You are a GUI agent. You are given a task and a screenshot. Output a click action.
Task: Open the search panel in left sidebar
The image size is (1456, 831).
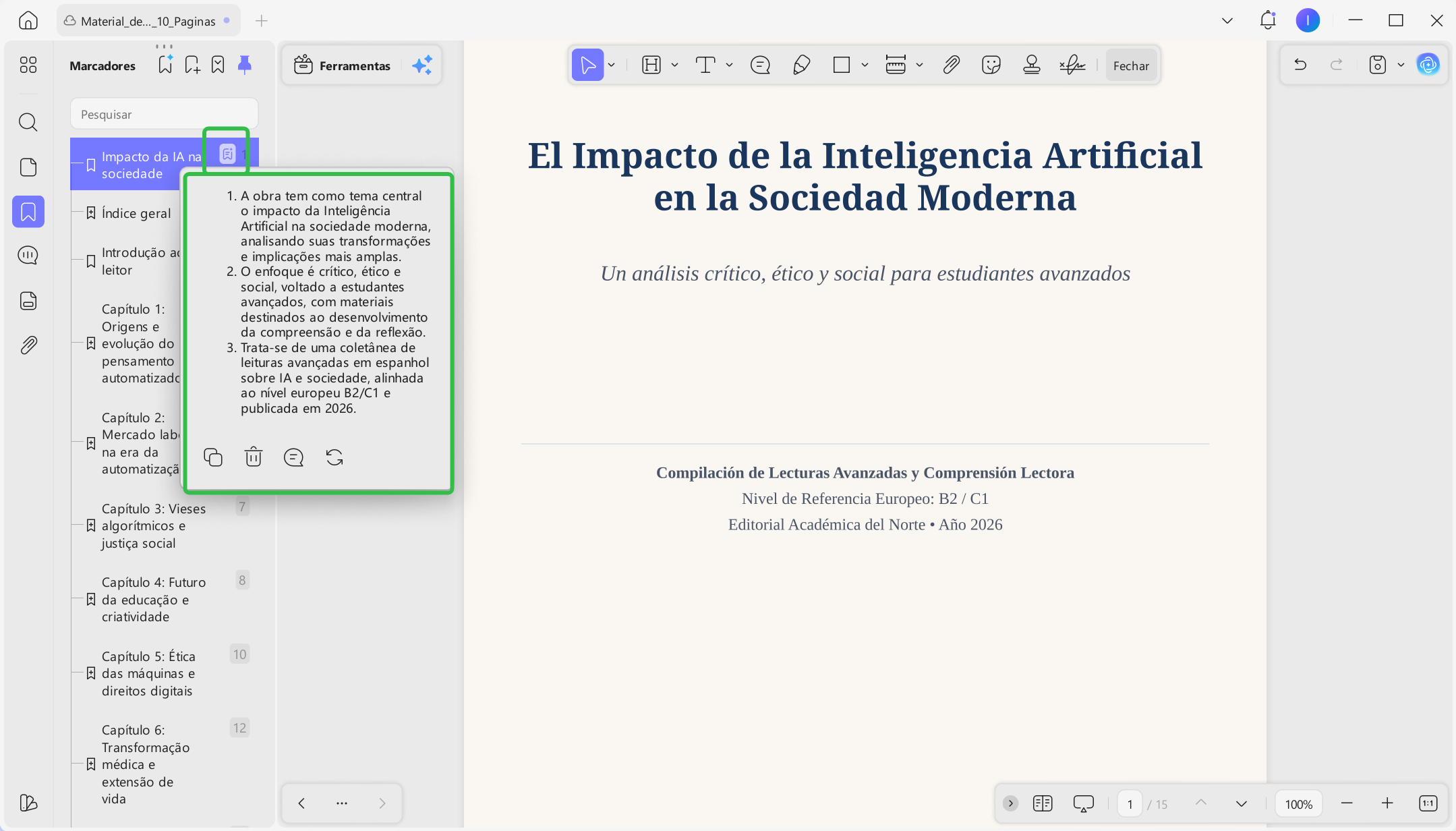click(x=28, y=122)
